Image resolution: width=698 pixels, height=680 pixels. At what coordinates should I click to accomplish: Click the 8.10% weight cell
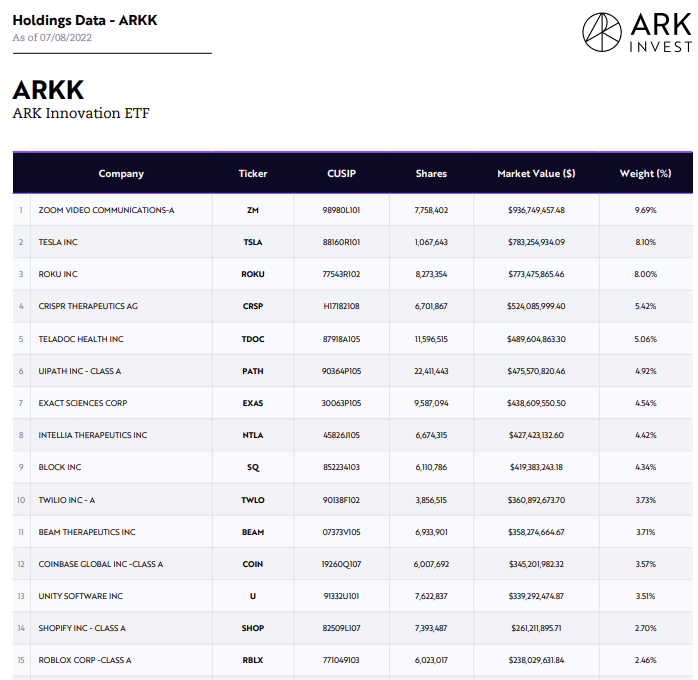(x=645, y=242)
